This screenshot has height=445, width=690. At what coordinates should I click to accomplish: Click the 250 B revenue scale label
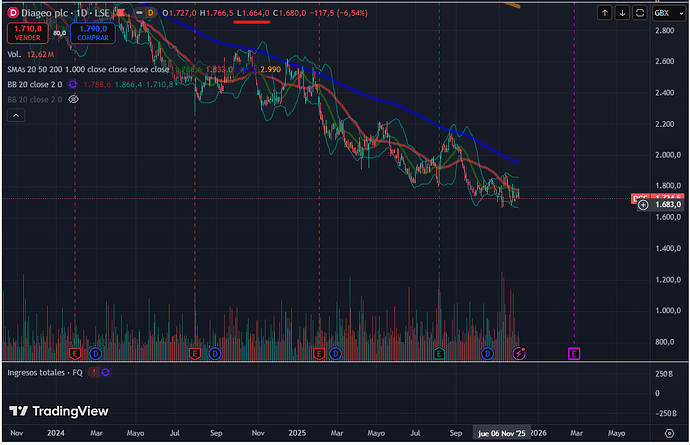tap(664, 374)
